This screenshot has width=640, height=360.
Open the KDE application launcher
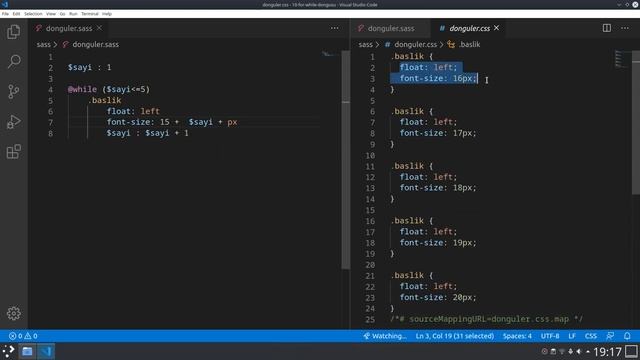[x=8, y=351]
